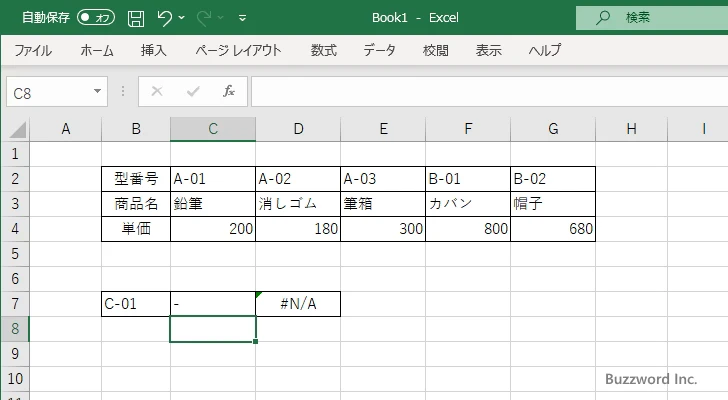The height and width of the screenshot is (400, 728).
Task: Click the Insert Function fx icon
Action: click(x=229, y=91)
